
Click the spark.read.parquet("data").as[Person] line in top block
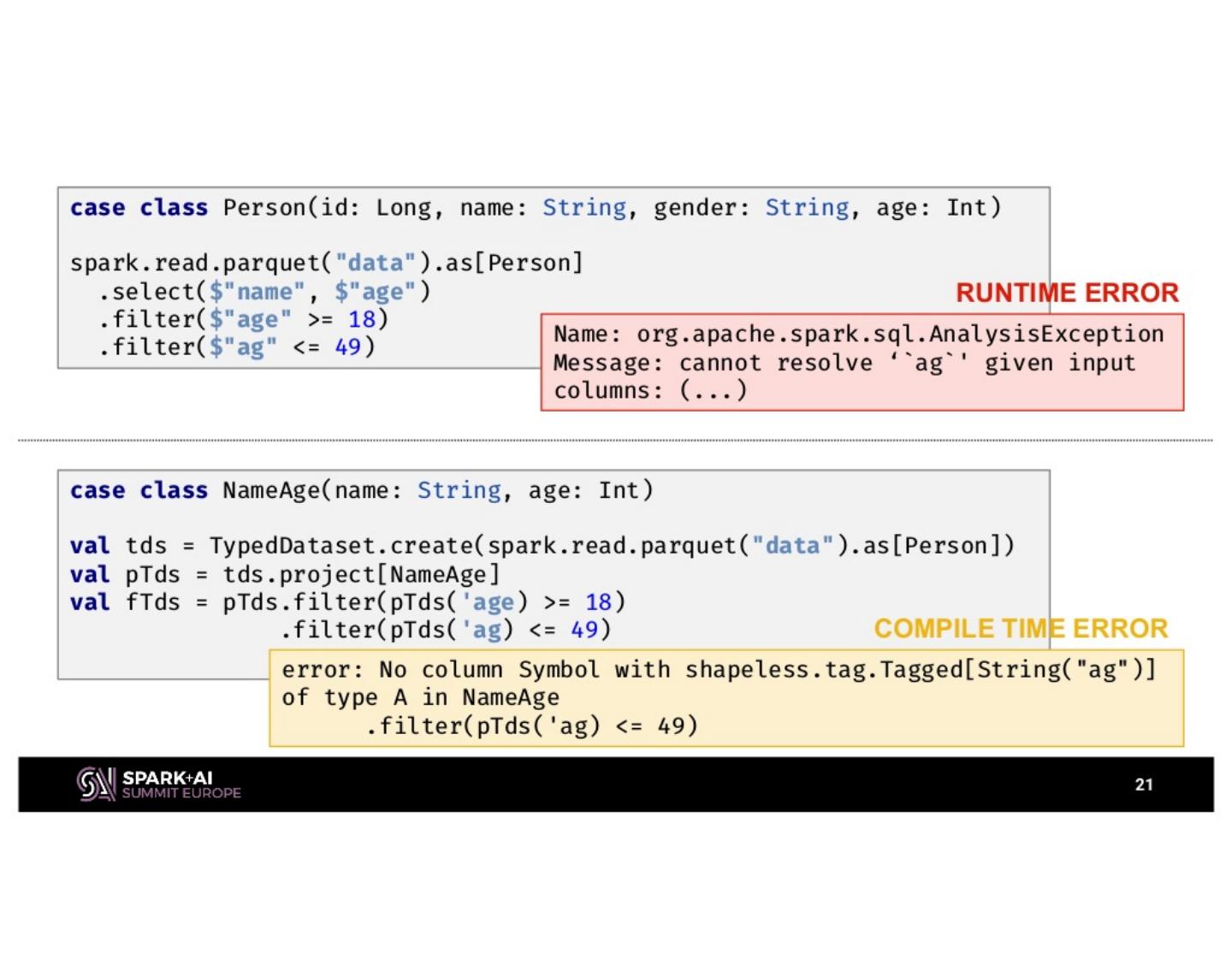click(x=326, y=263)
